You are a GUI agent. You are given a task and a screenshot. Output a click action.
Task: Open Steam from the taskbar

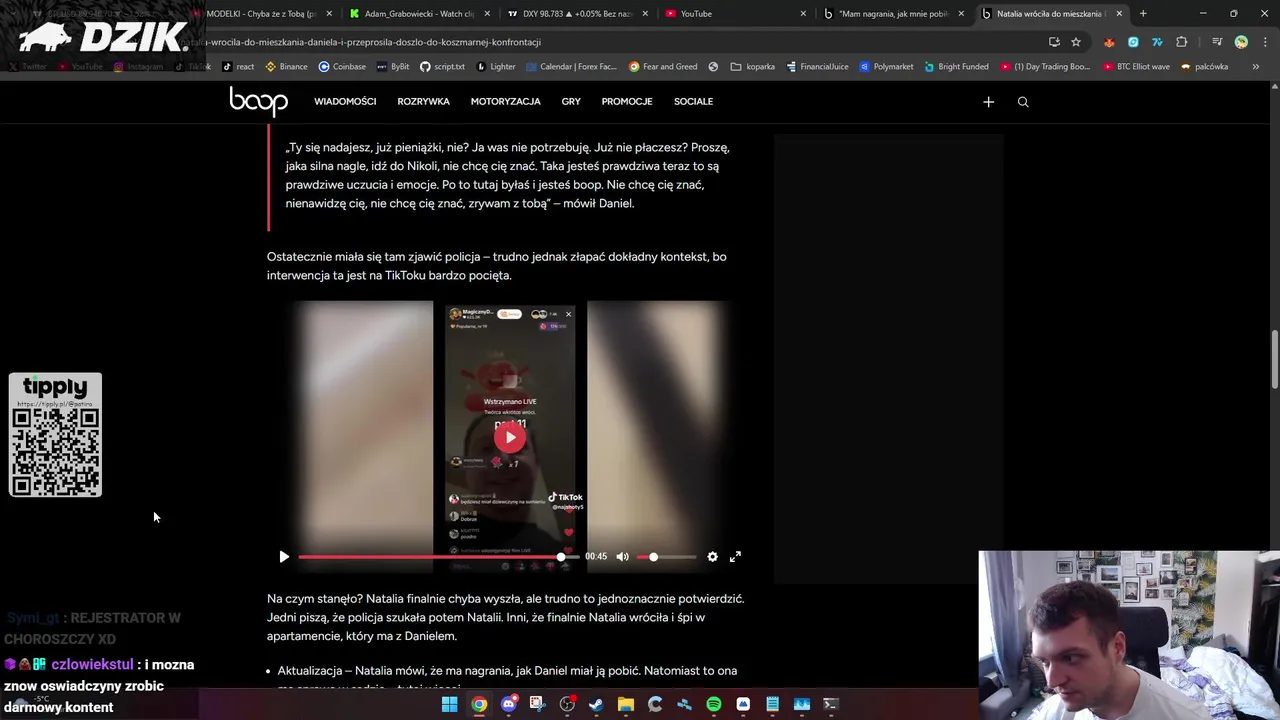[x=596, y=704]
